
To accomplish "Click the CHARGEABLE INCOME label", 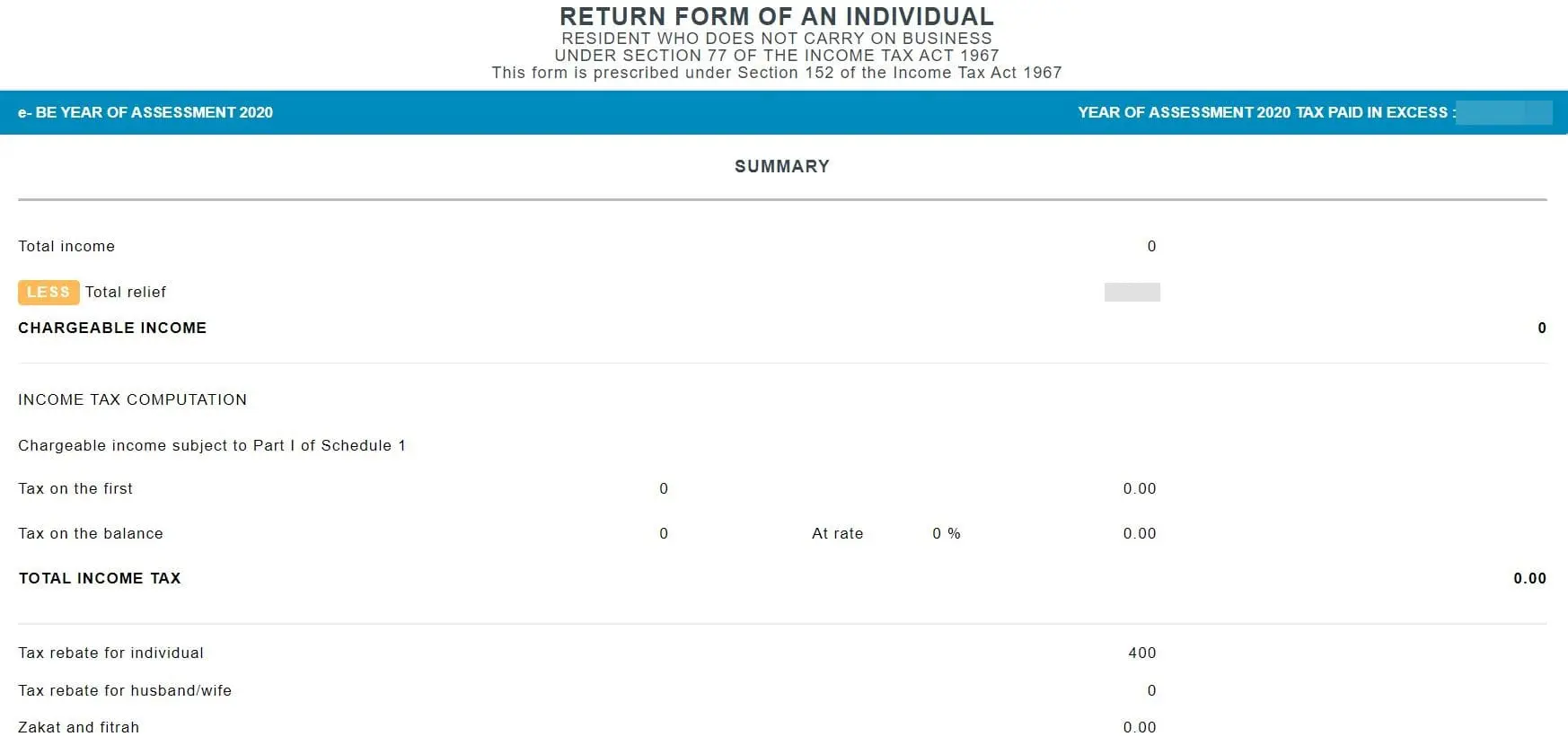I will coord(112,329).
